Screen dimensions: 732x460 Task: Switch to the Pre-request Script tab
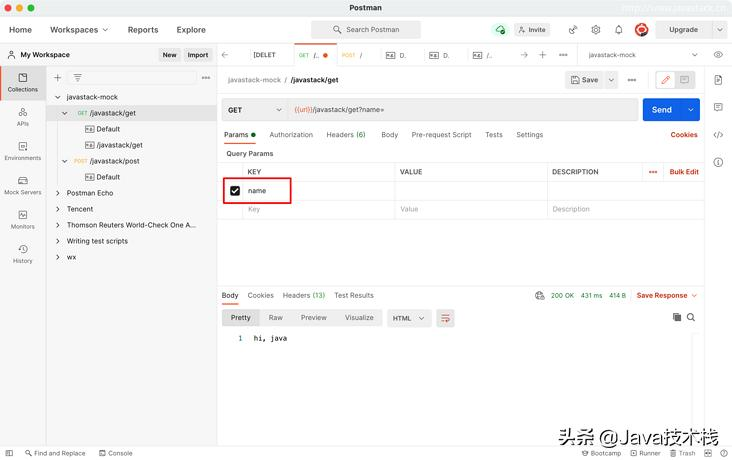[x=441, y=134]
